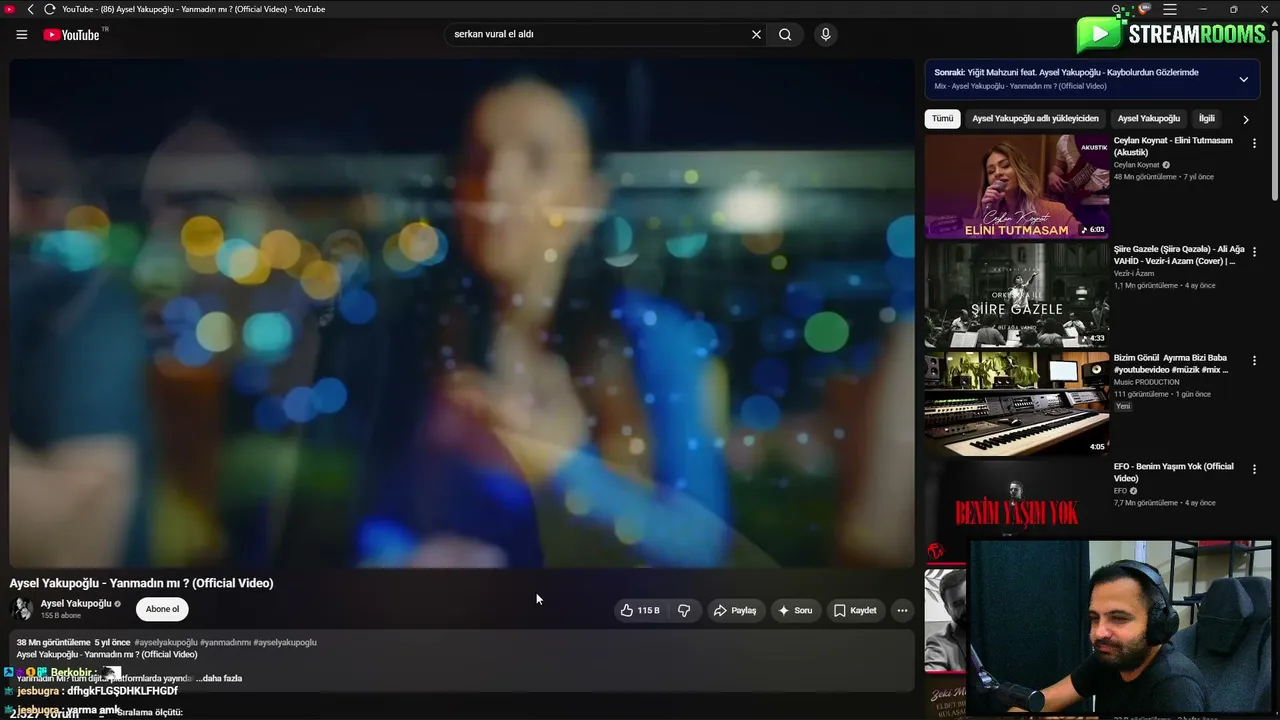
Task: Click the '155 B abone' subscriber count
Action: tap(61, 616)
